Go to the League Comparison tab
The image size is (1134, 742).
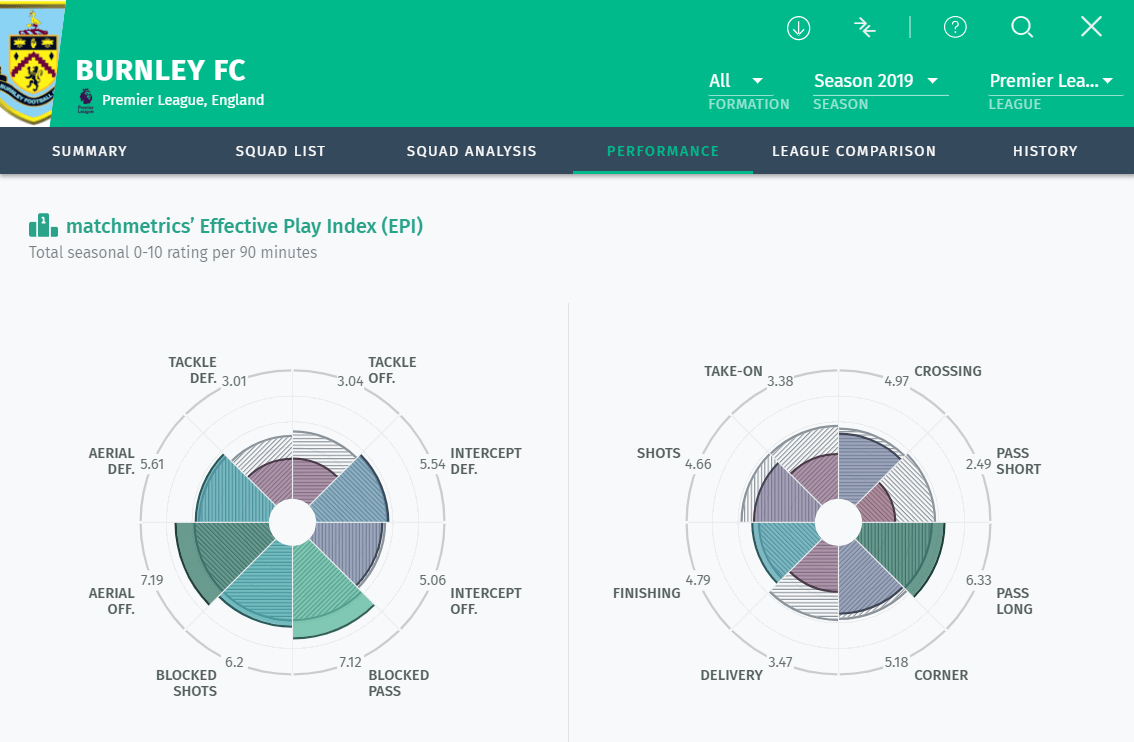(x=854, y=151)
